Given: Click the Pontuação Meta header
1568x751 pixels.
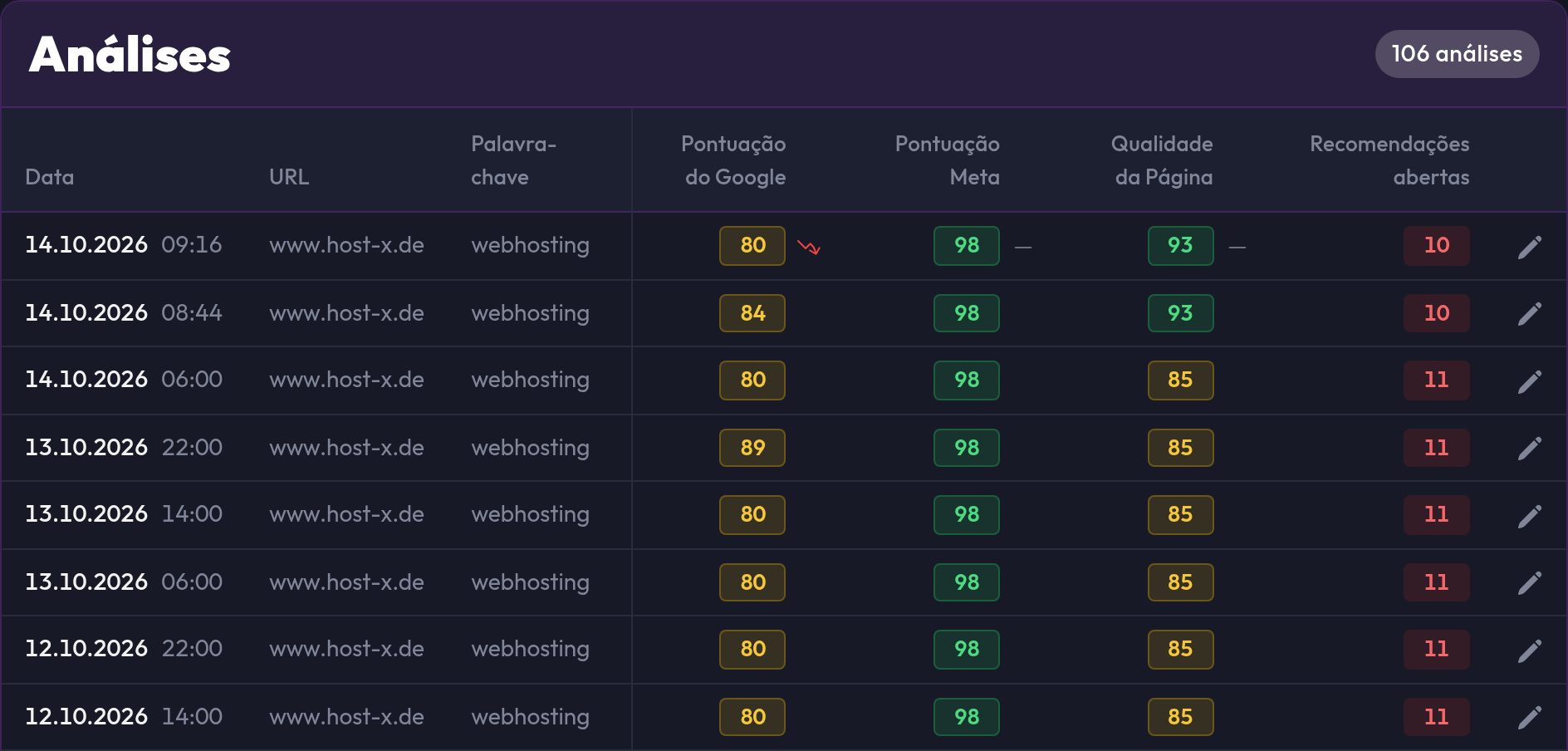Looking at the screenshot, I should (x=948, y=160).
